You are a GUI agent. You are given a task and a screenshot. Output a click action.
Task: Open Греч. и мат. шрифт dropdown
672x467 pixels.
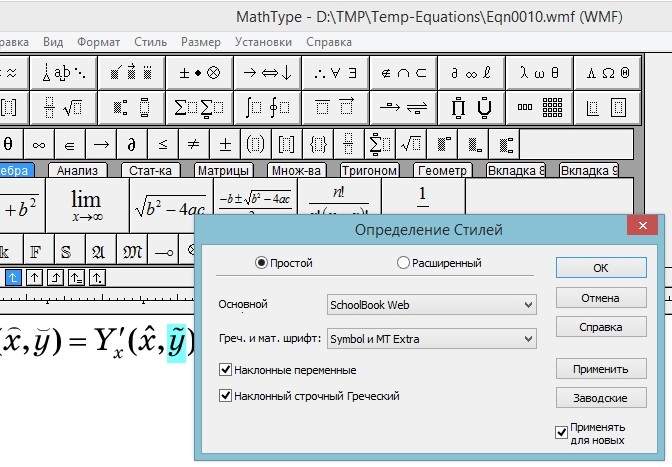(x=432, y=339)
